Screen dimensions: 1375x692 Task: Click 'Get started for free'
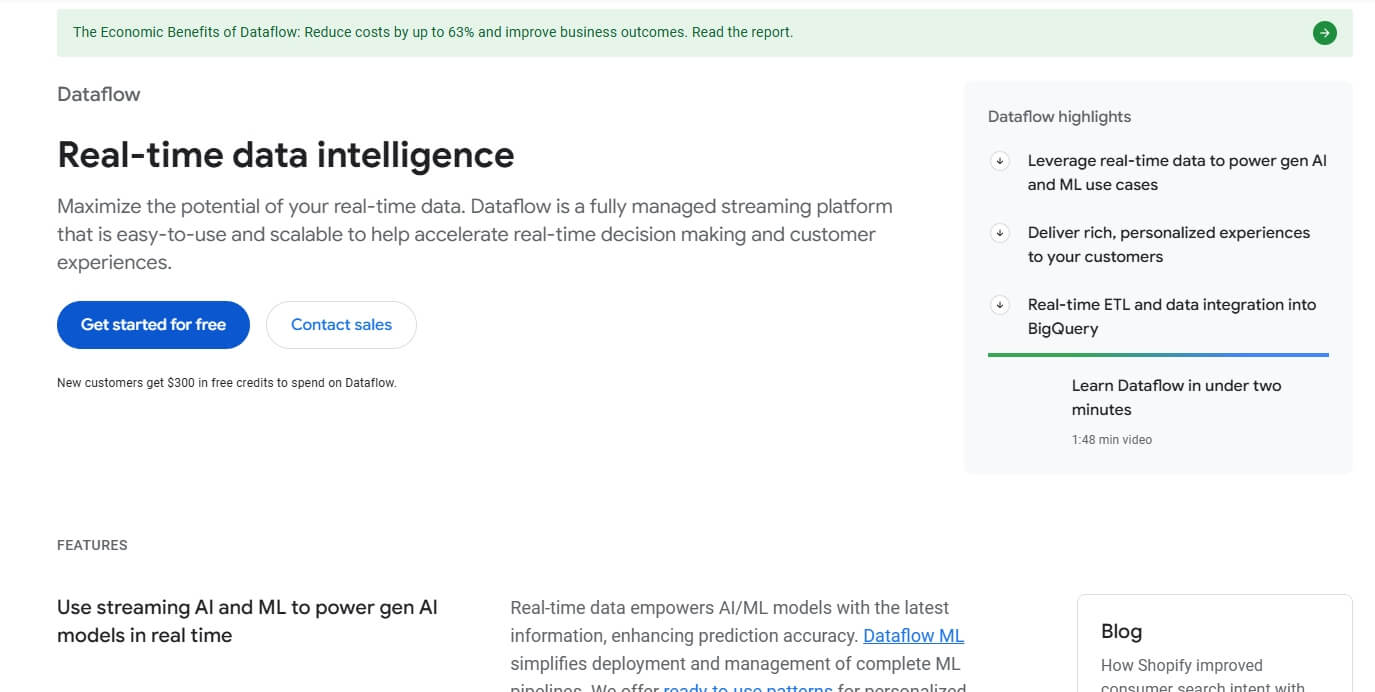tap(153, 324)
